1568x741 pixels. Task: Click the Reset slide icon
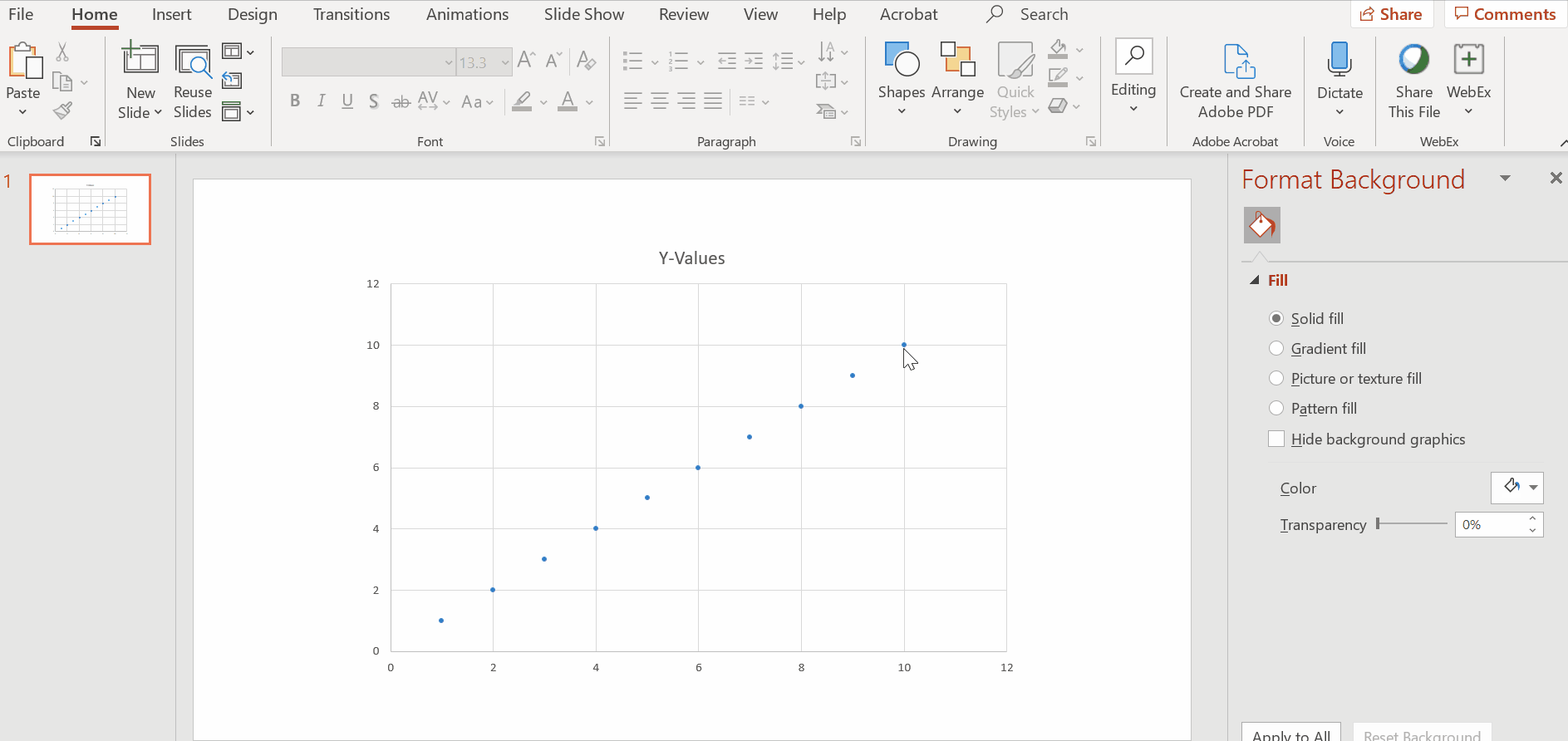tap(233, 81)
